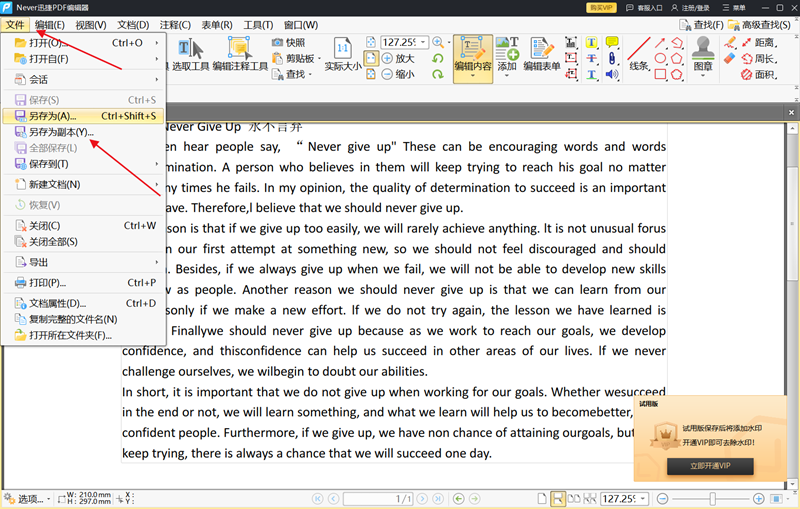Click the 快照 snapshot camera tool
Viewport: 800px width, 509px height.
[x=288, y=43]
